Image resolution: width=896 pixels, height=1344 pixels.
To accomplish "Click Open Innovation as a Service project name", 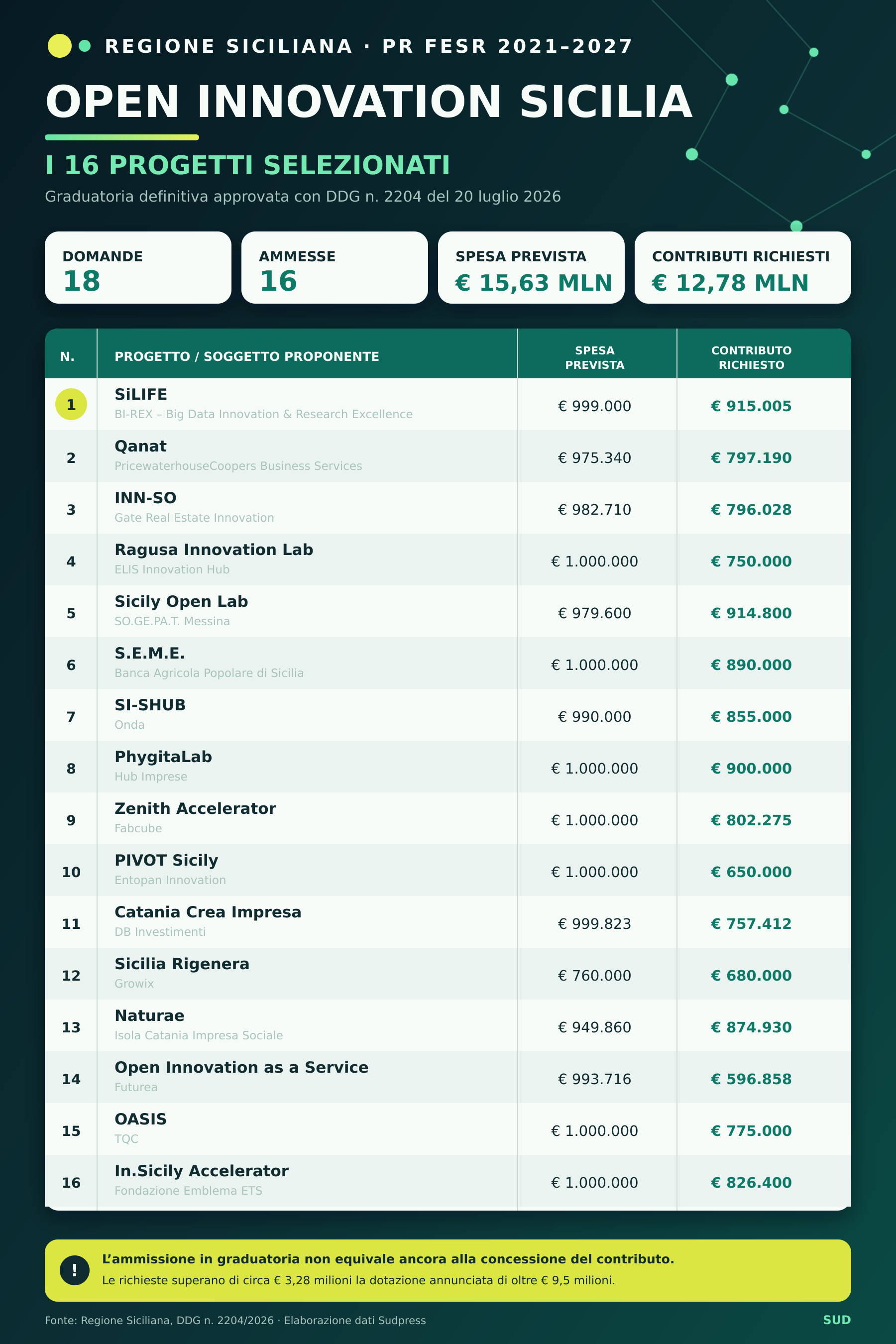I will tap(241, 1067).
